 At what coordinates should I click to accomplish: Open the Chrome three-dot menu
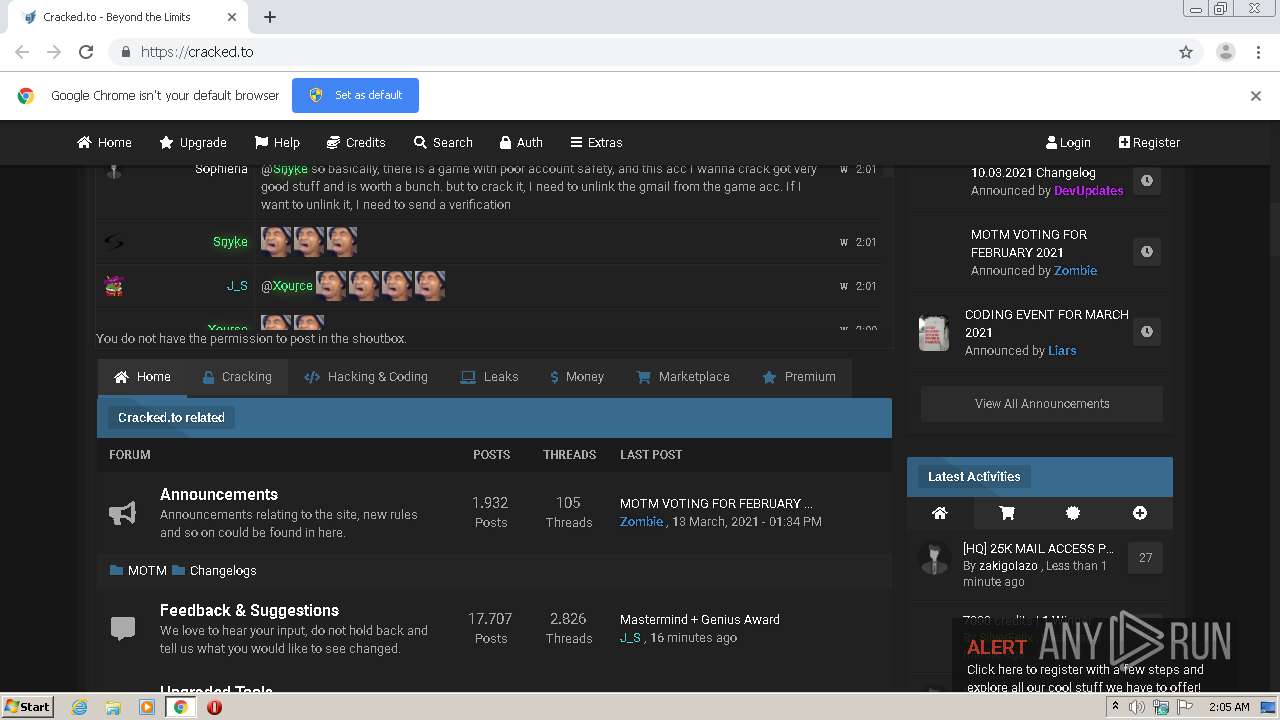(1256, 52)
